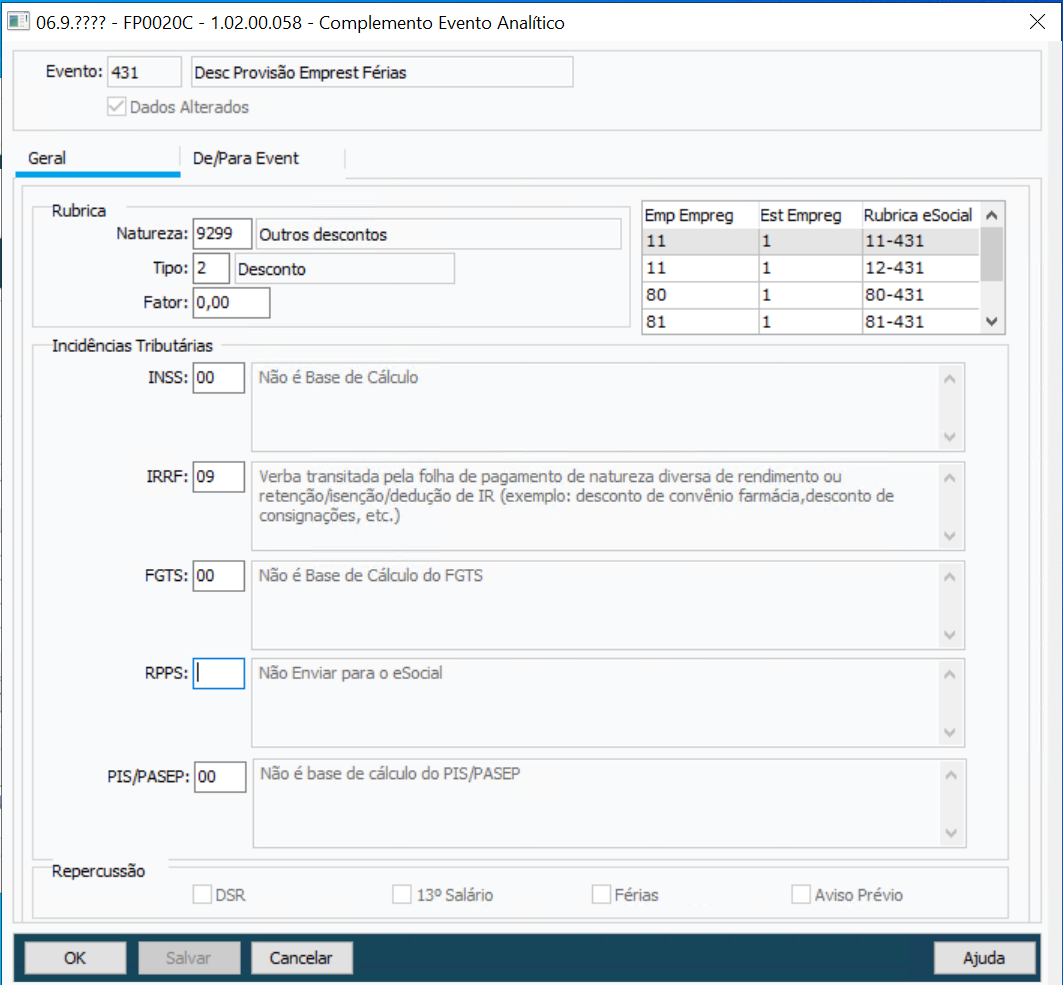Click the Cancelar button
This screenshot has height=985, width=1063.
[302, 958]
